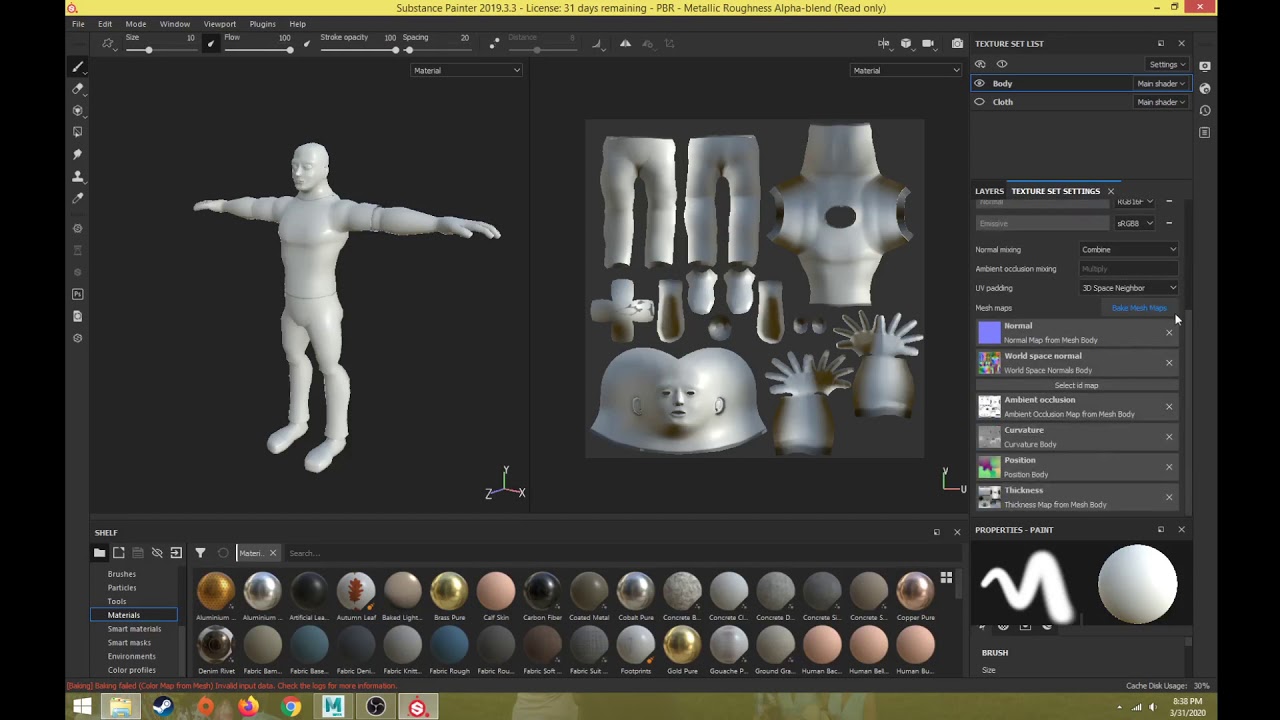Open the Texture Set List Settings dropdown

coord(1167,65)
